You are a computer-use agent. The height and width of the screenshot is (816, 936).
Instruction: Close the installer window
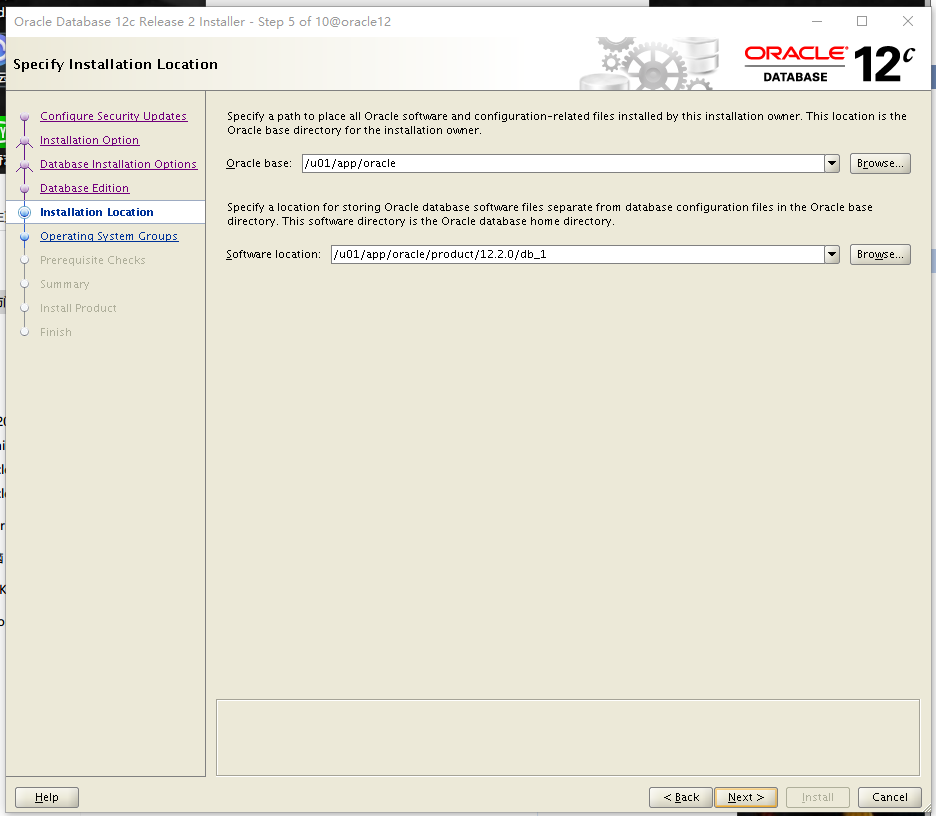[x=908, y=21]
